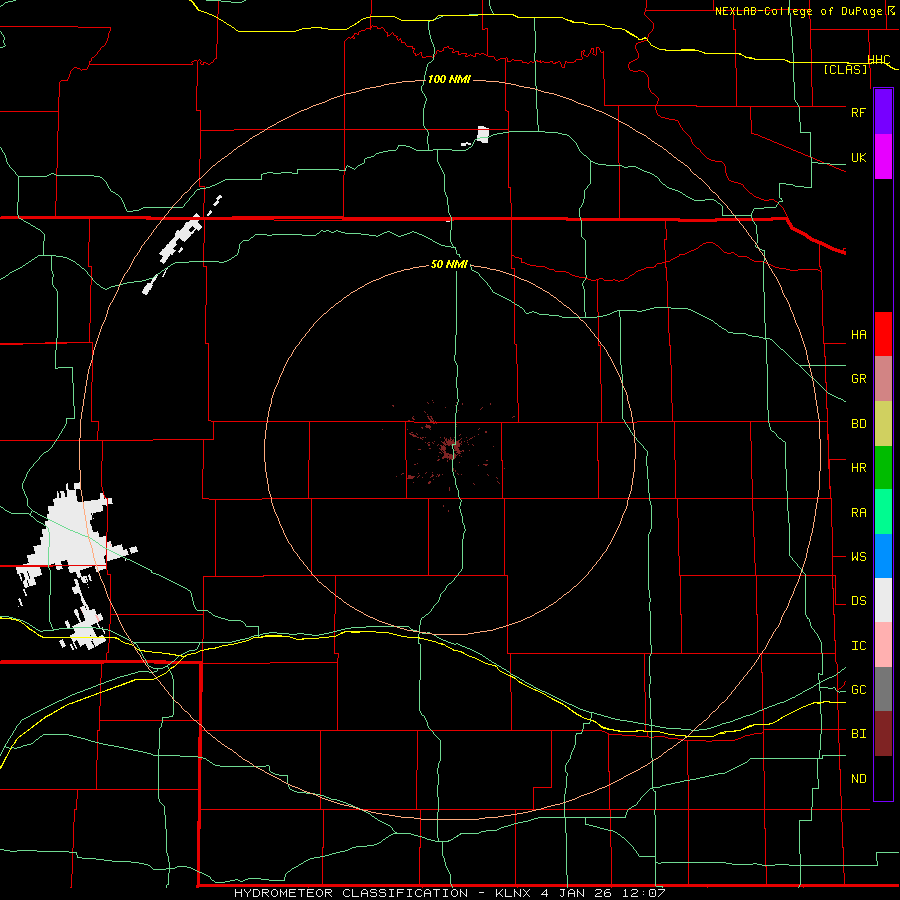Click the white DS legend swatch

(x=883, y=600)
